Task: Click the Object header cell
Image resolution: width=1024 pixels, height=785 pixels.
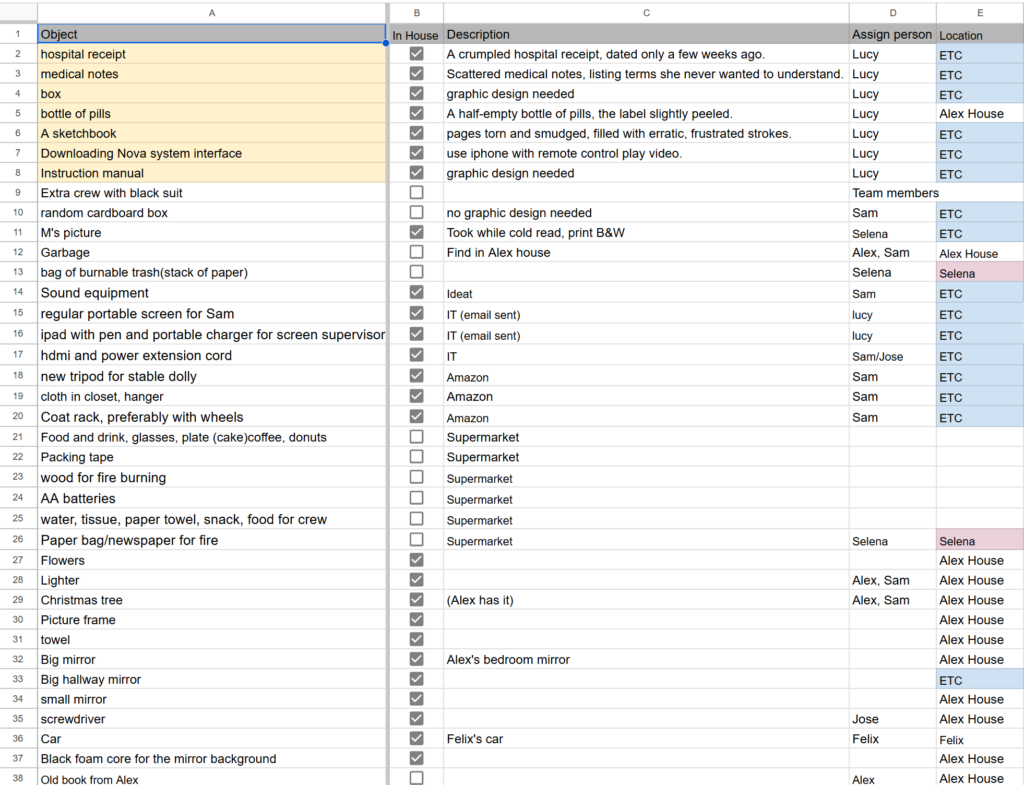Action: point(212,34)
